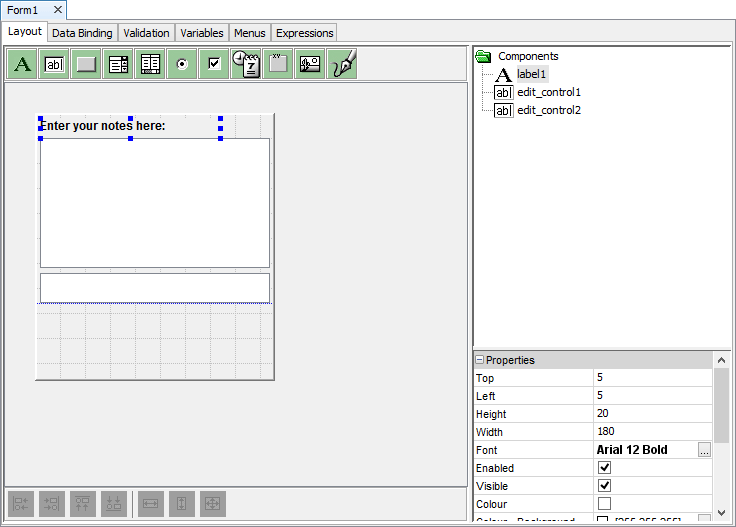The width and height of the screenshot is (736, 527).
Task: Uncheck the Enabled property checkbox
Action: pos(604,468)
